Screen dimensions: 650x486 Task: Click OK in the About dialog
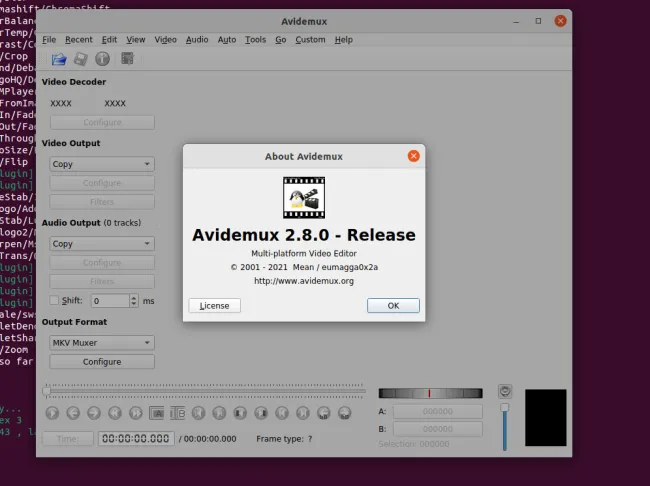click(393, 306)
